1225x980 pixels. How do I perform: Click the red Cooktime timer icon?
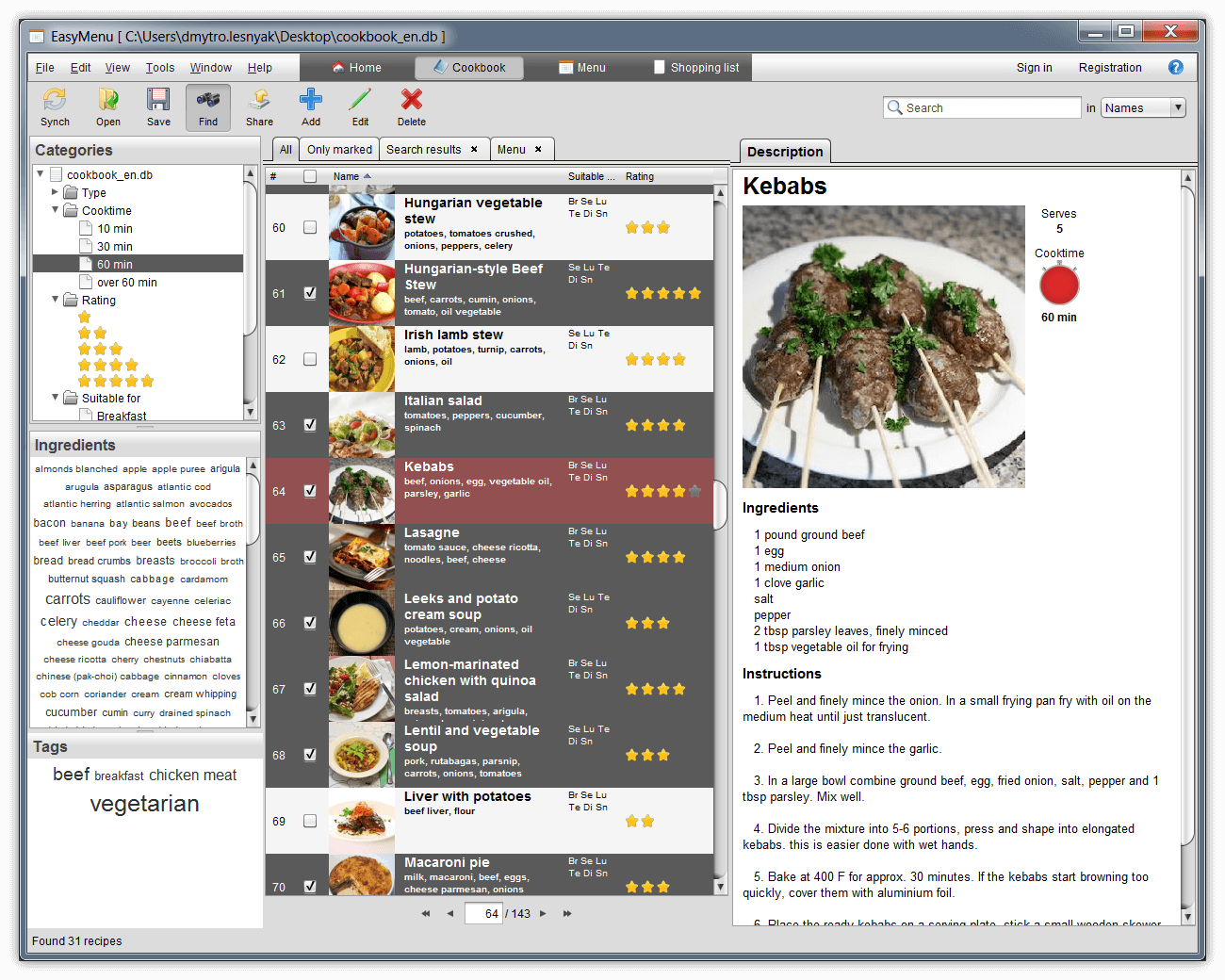[x=1059, y=285]
